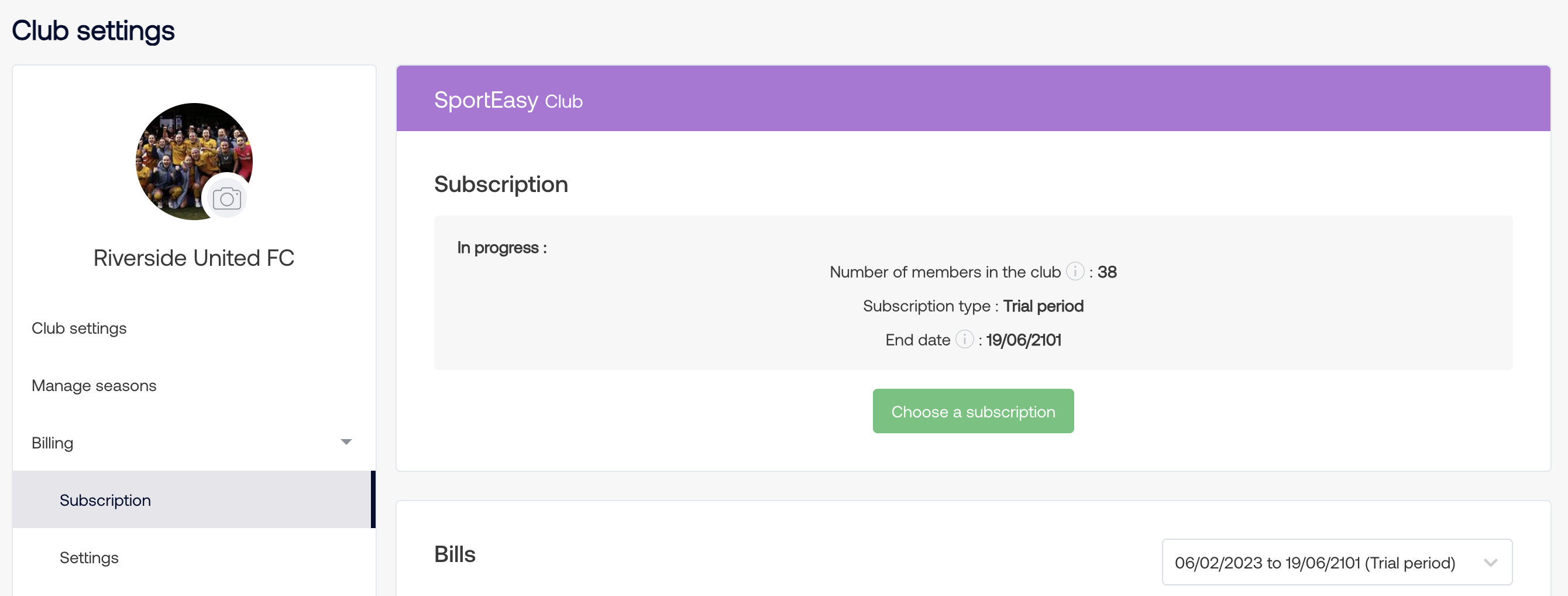Image resolution: width=1568 pixels, height=596 pixels.
Task: Click the members count value 38
Action: [x=1106, y=272]
